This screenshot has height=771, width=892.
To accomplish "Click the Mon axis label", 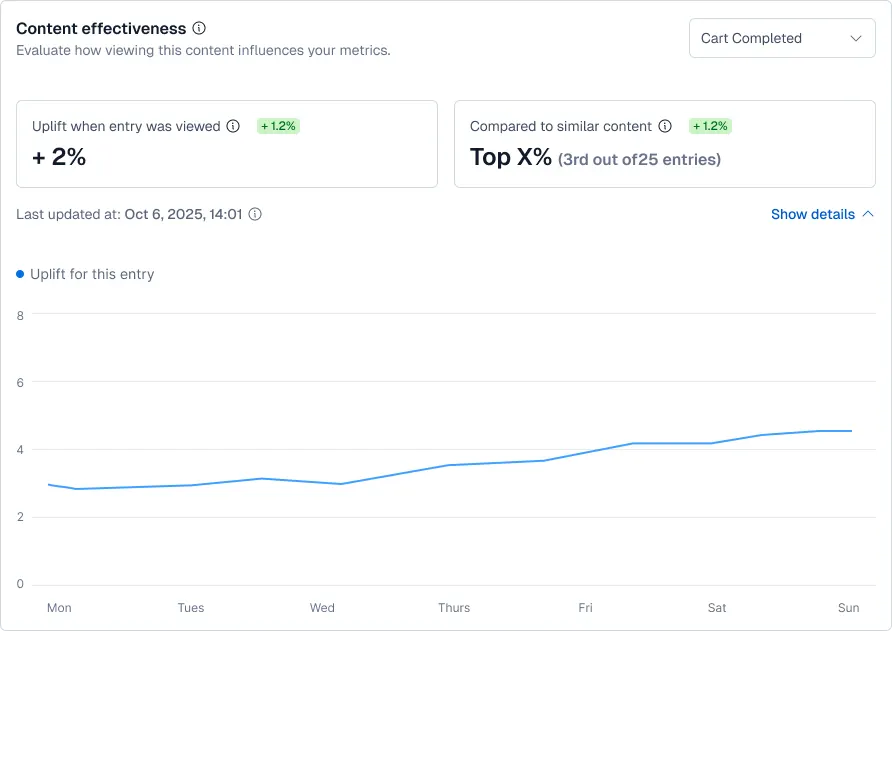I will coord(59,607).
